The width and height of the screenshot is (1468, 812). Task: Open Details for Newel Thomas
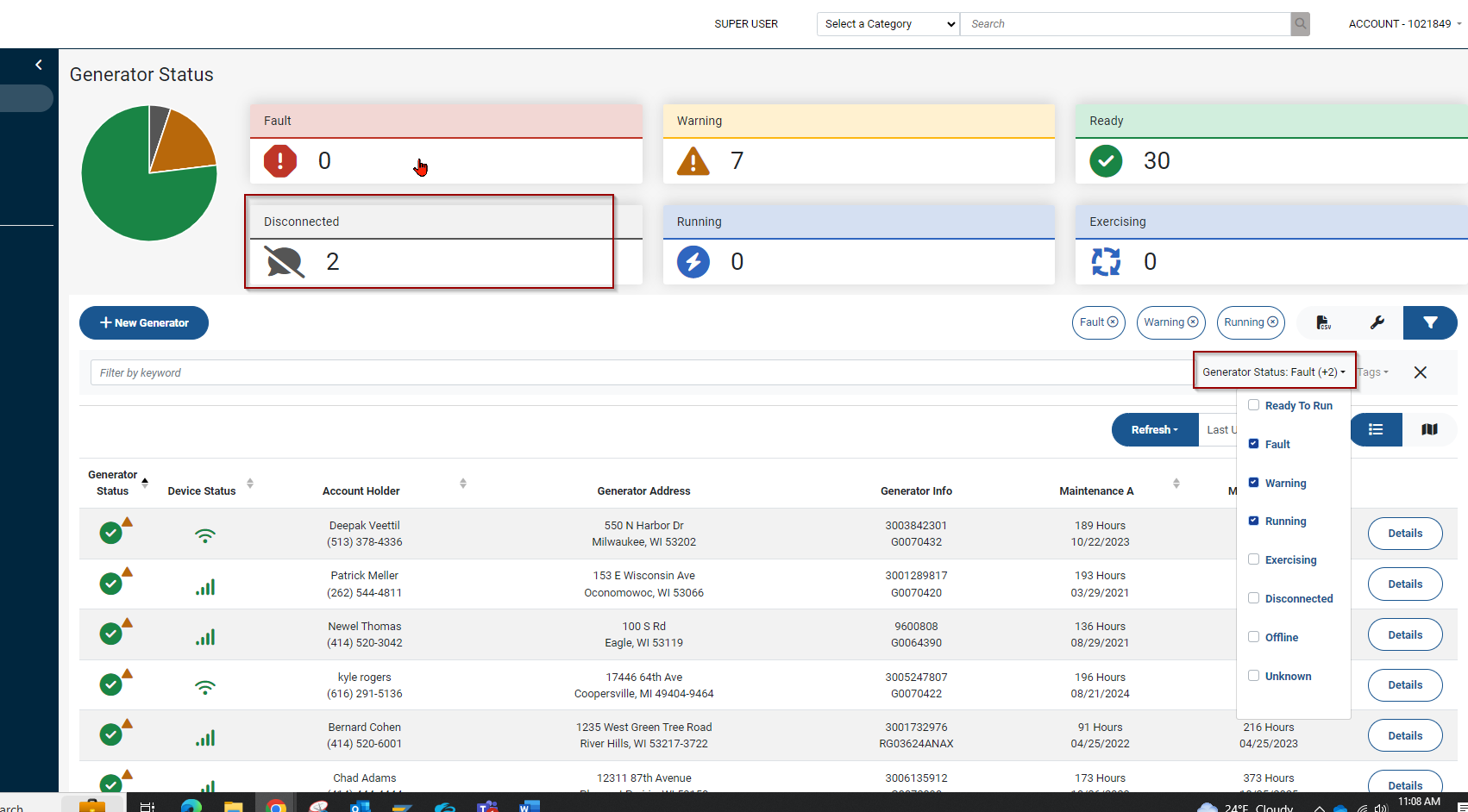point(1405,635)
